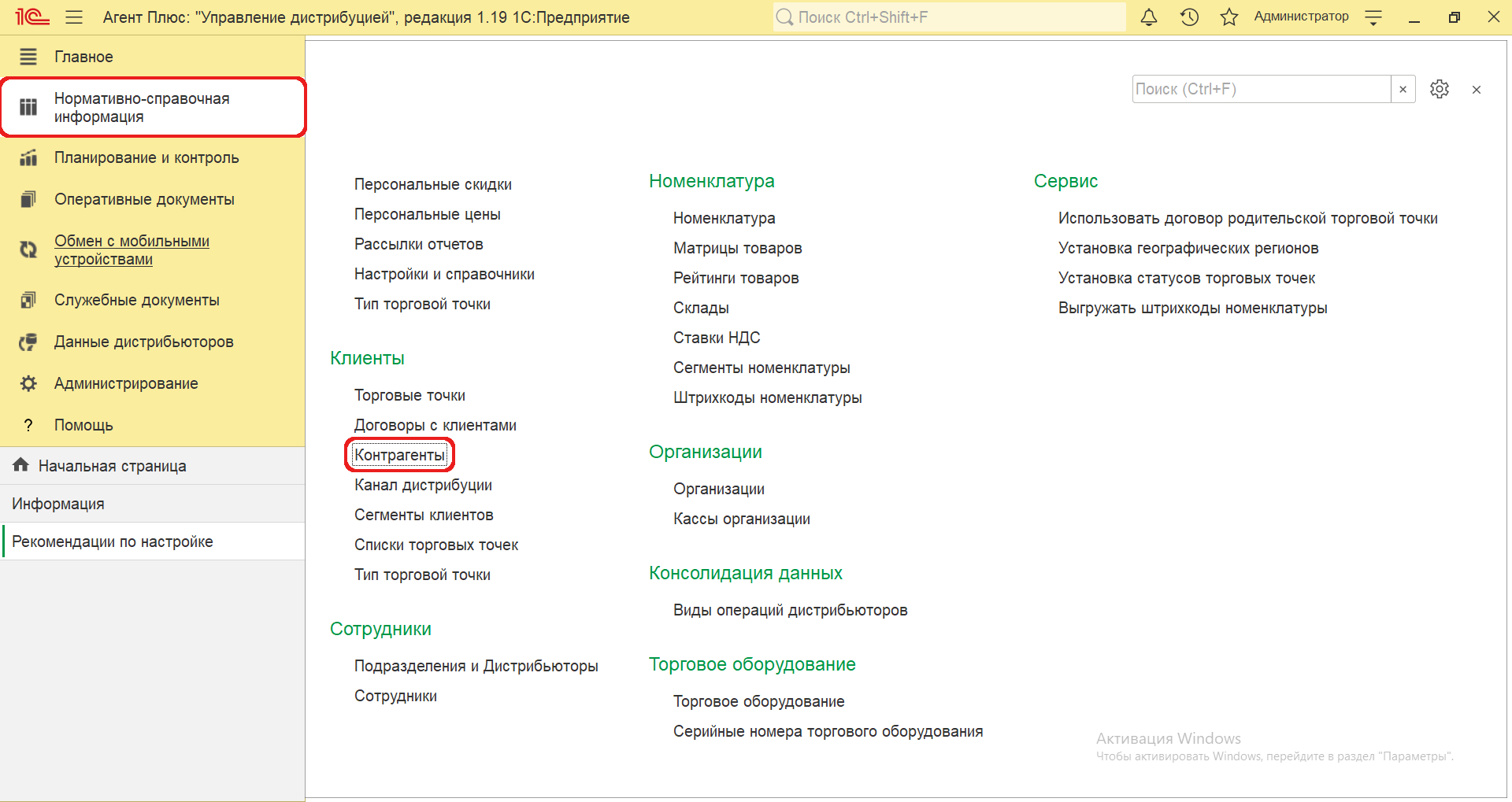Open Оперативные документы section
Image resolution: width=1512 pixels, height=802 pixels.
[144, 199]
